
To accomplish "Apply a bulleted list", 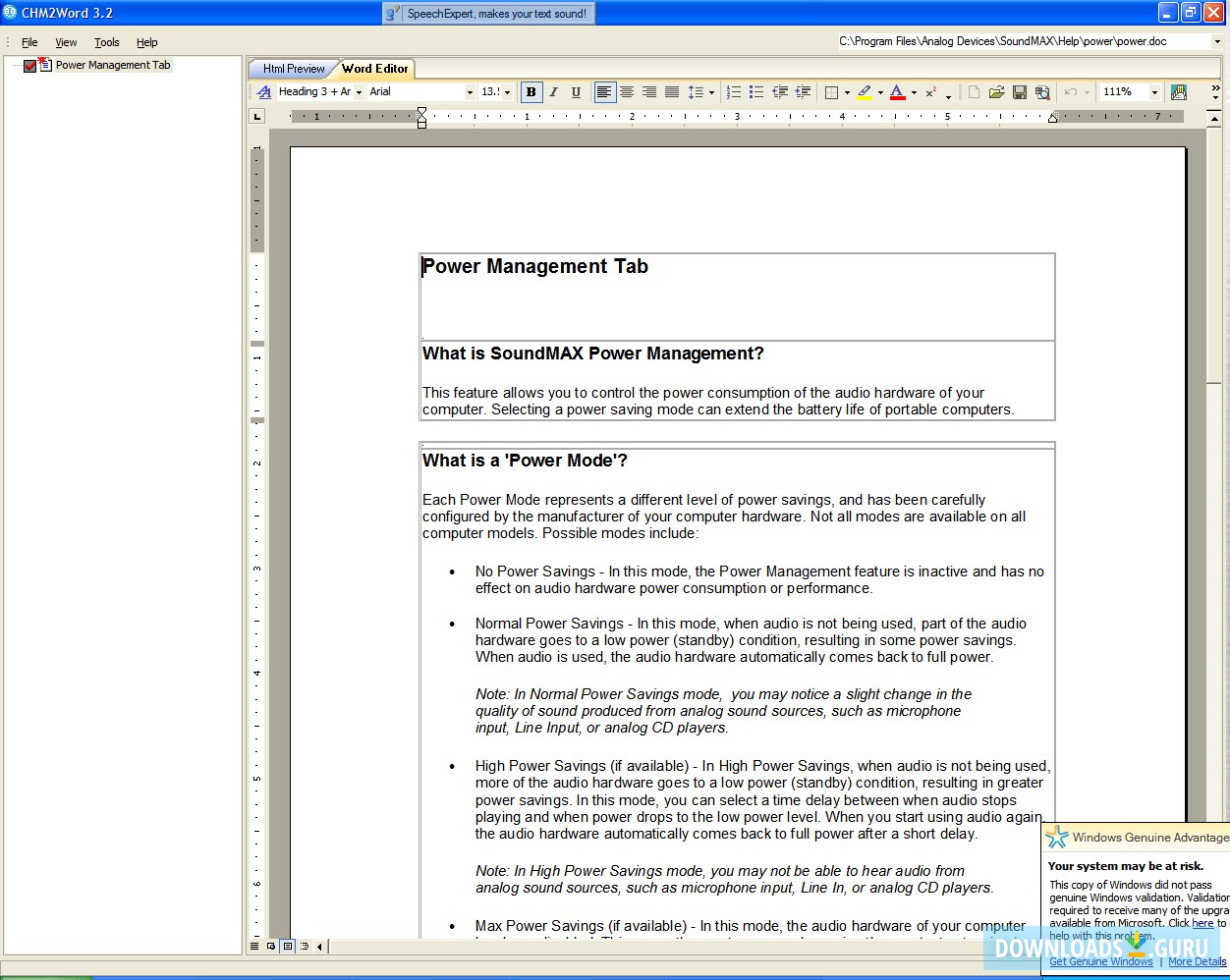I will point(755,91).
